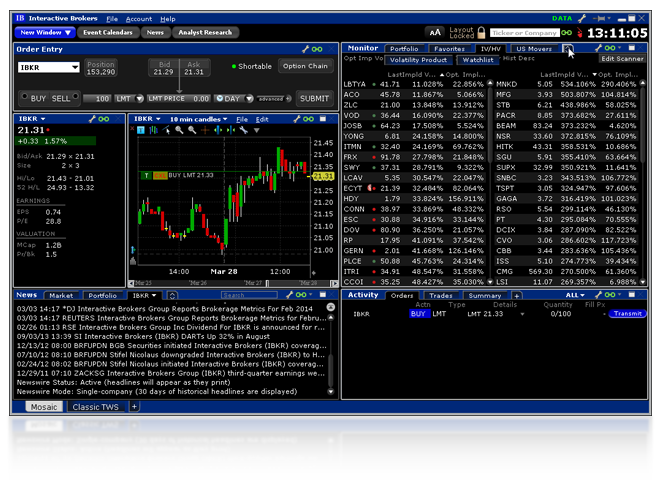Screen dimensions: 662x500
Task: Open the ALL filter dropdown in Activity panel
Action: click(575, 295)
